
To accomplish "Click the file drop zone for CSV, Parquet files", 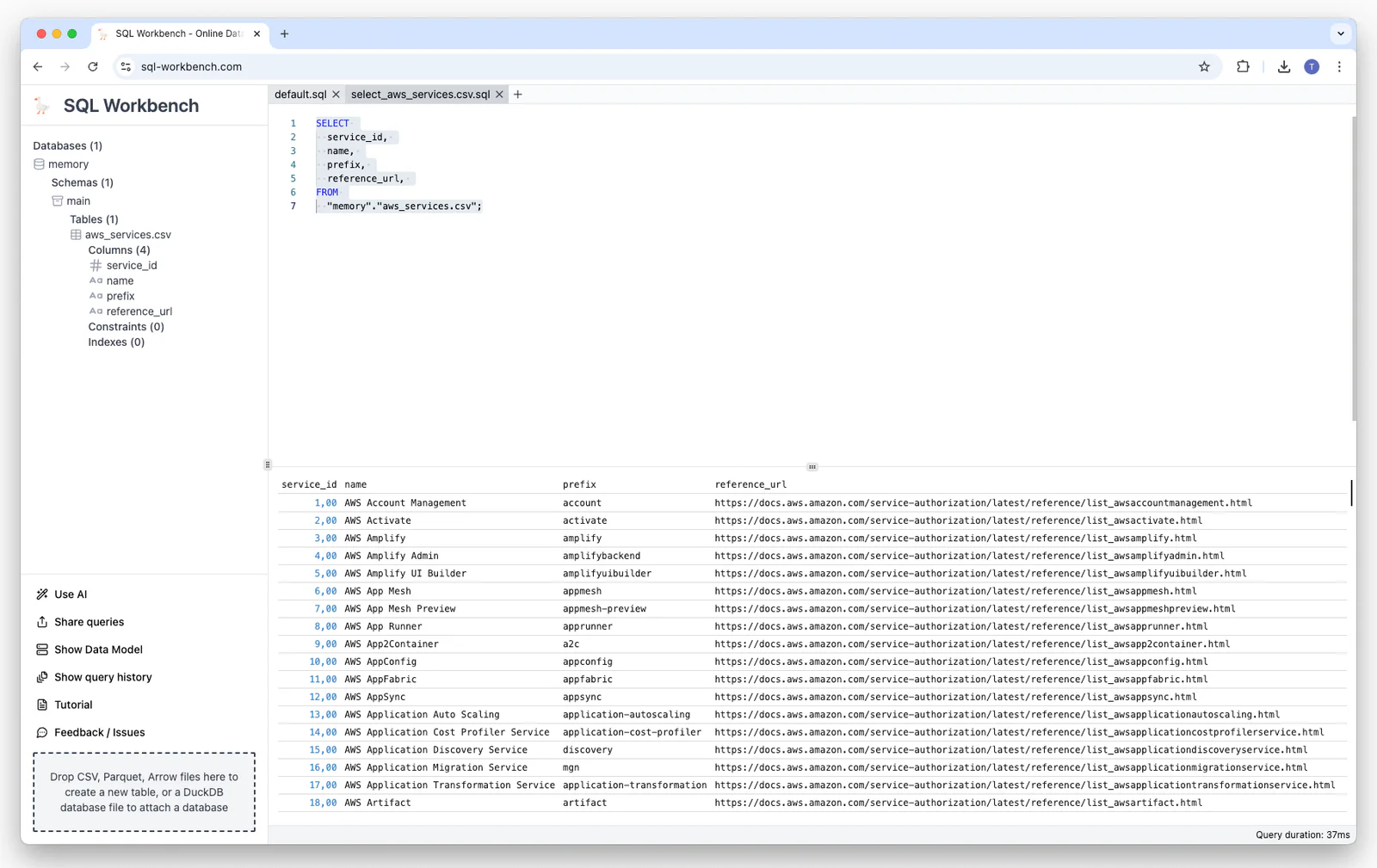I will pyautogui.click(x=145, y=792).
